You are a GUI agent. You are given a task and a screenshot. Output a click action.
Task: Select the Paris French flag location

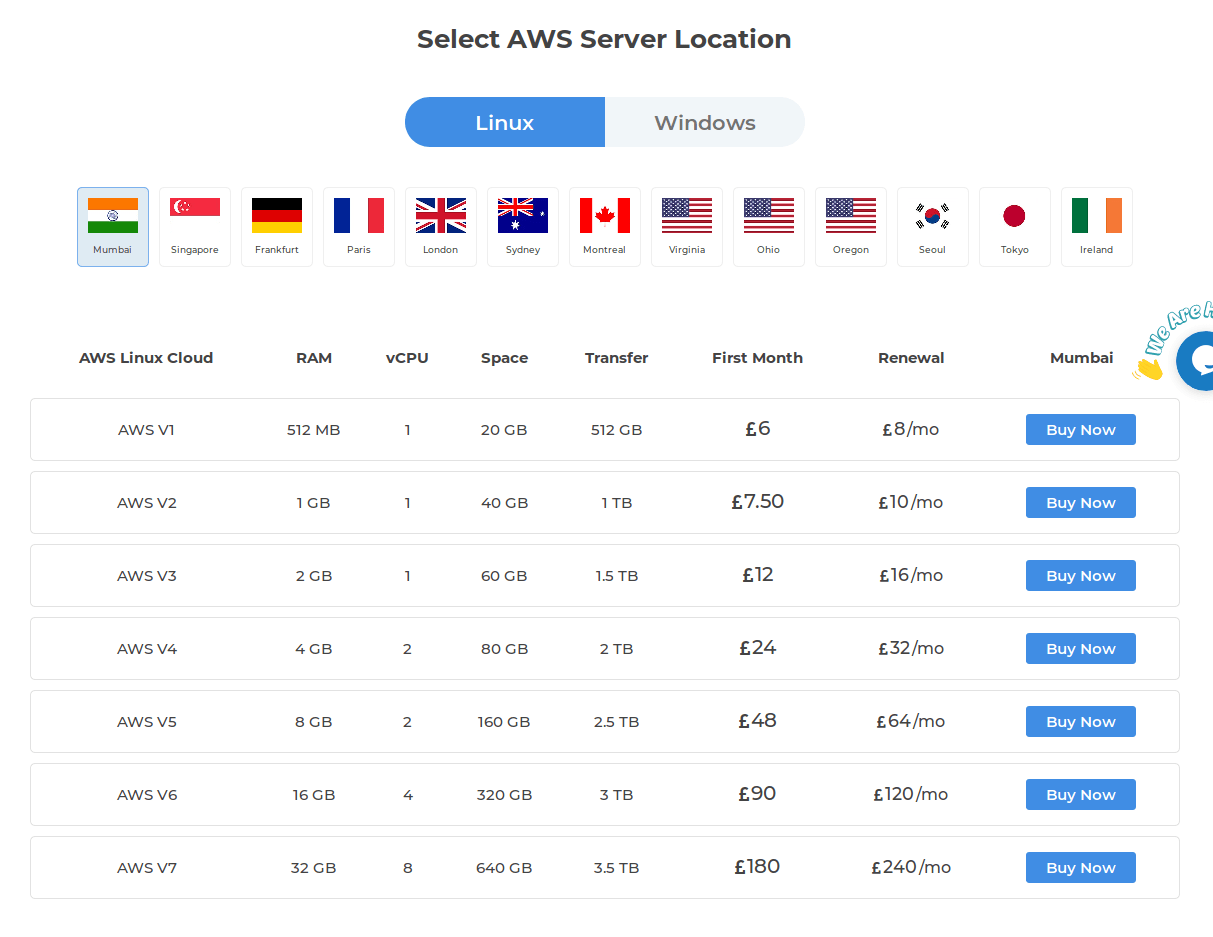coord(359,227)
